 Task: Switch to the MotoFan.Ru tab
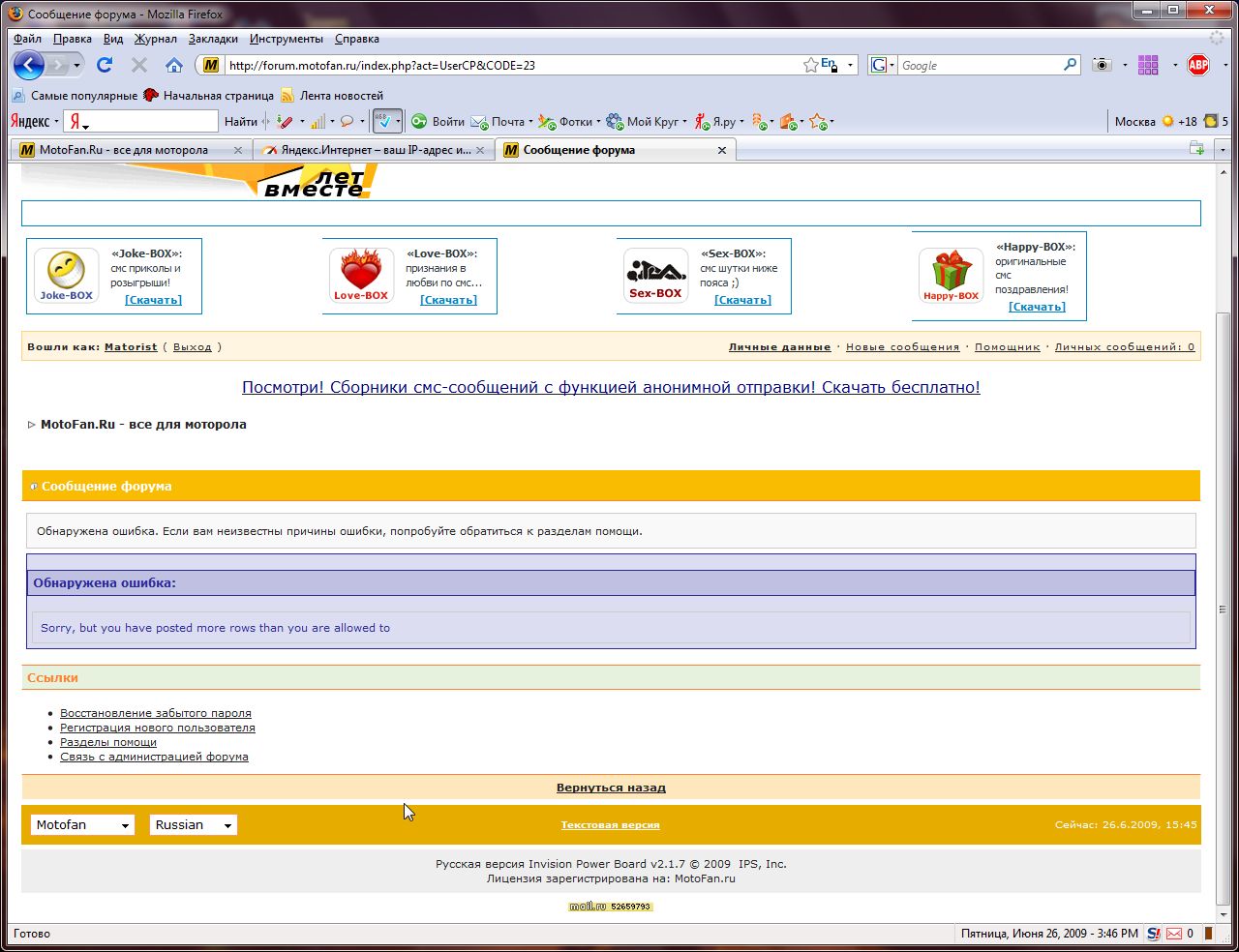tap(132, 150)
